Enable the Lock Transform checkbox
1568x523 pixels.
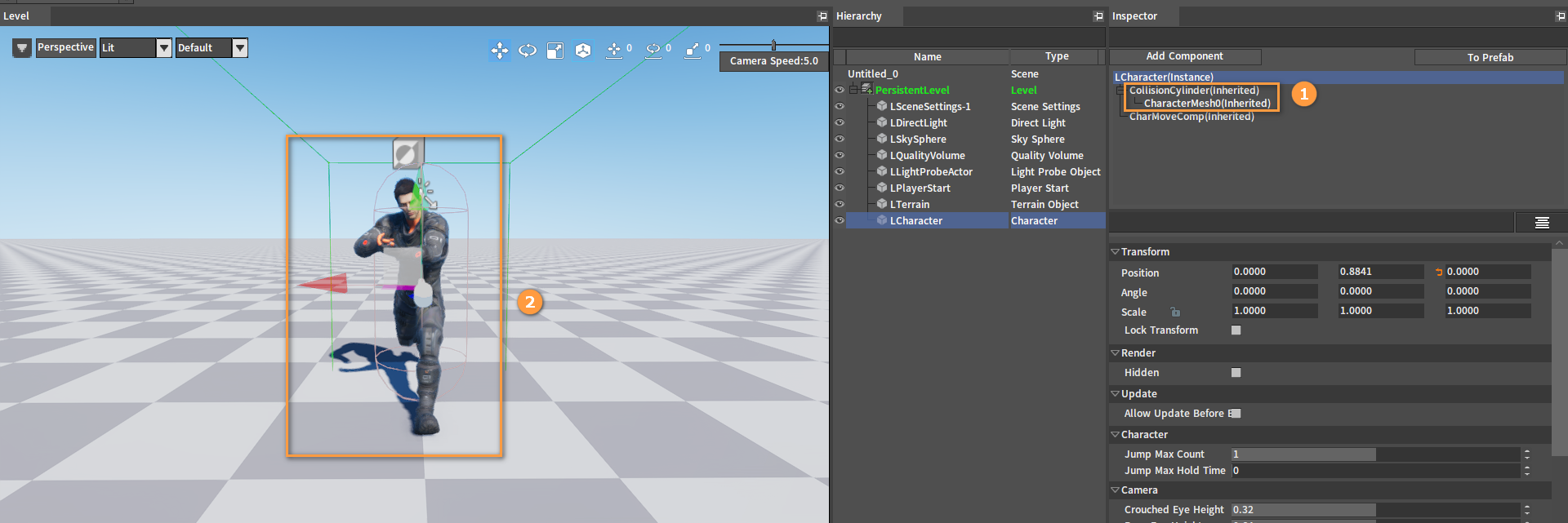1236,330
